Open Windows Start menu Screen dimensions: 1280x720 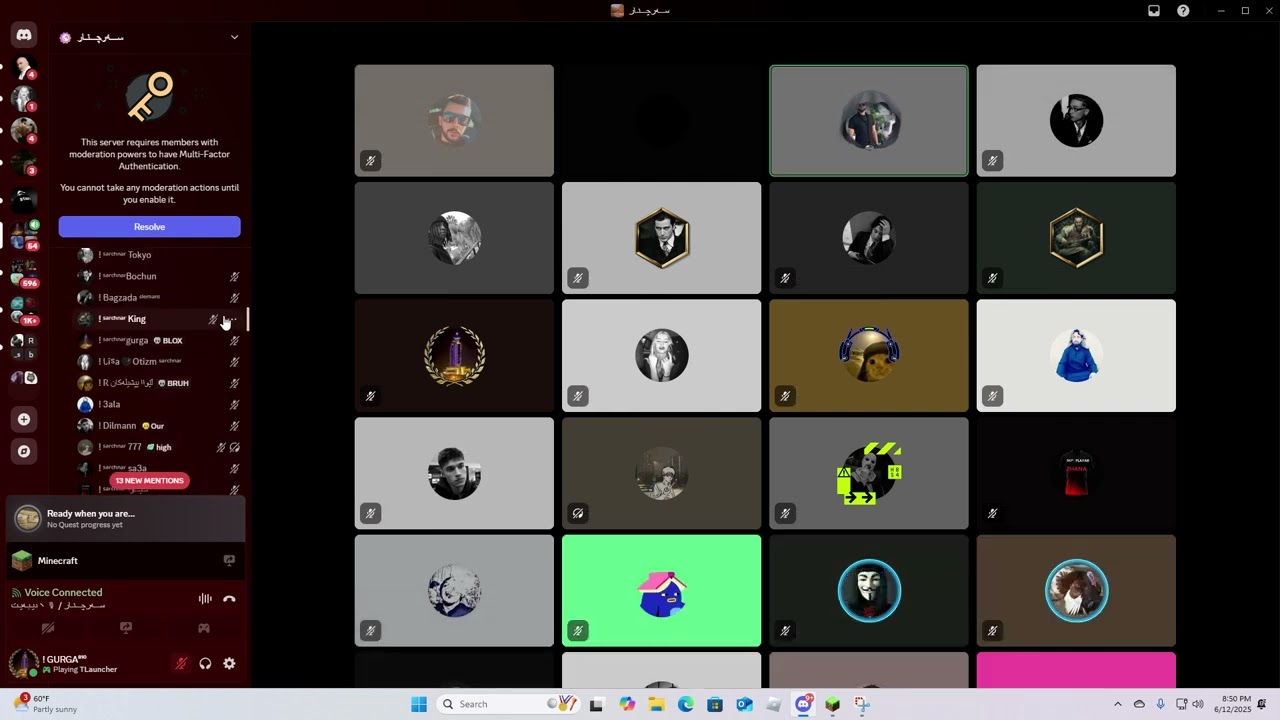(x=419, y=704)
